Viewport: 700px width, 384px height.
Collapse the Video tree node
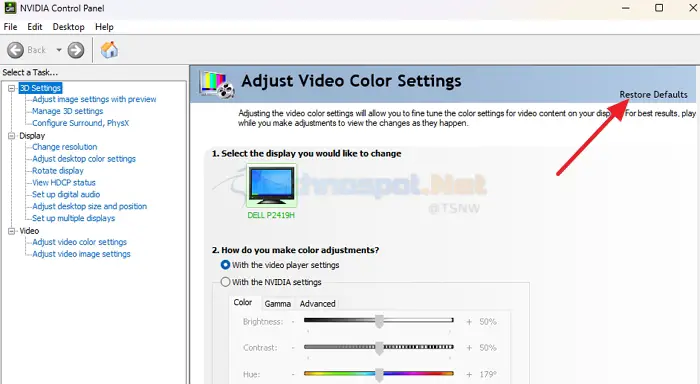12,231
